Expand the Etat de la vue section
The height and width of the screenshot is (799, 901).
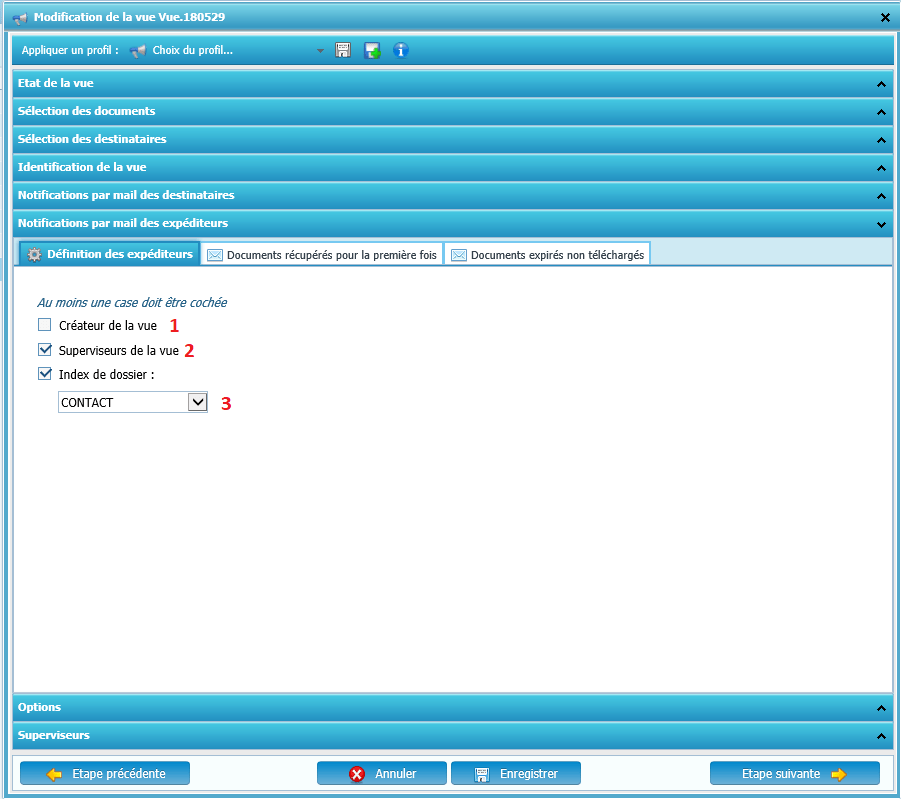click(x=450, y=84)
